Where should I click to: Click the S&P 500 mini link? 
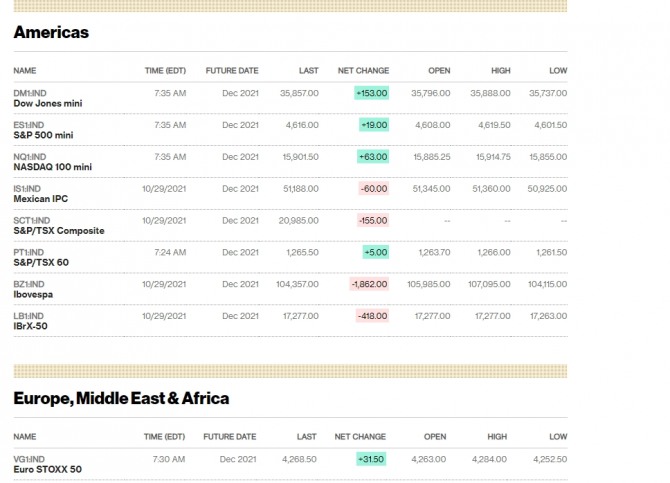tap(44, 135)
